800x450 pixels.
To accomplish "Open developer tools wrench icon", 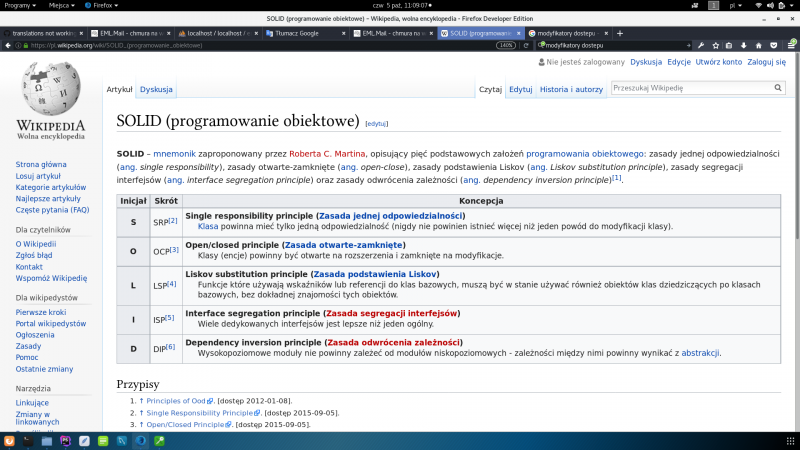I will 701,45.
